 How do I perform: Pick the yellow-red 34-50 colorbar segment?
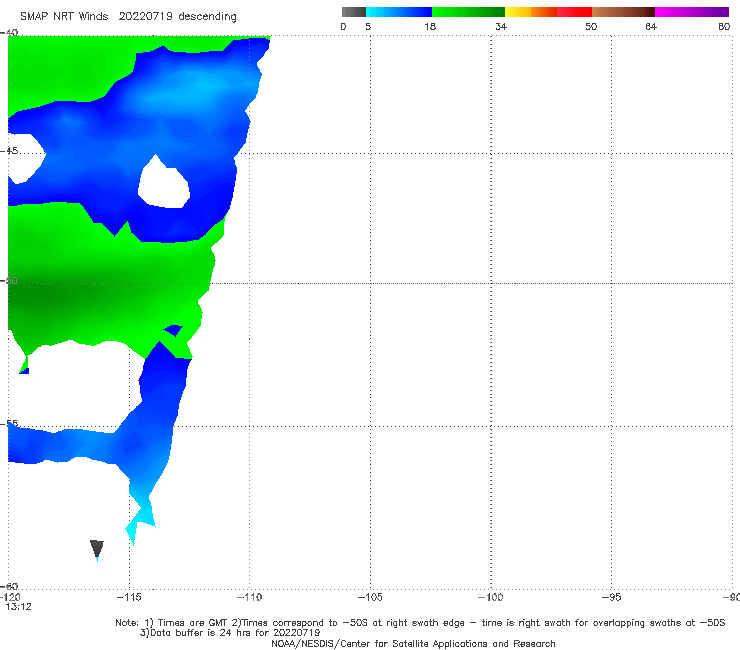pos(548,12)
